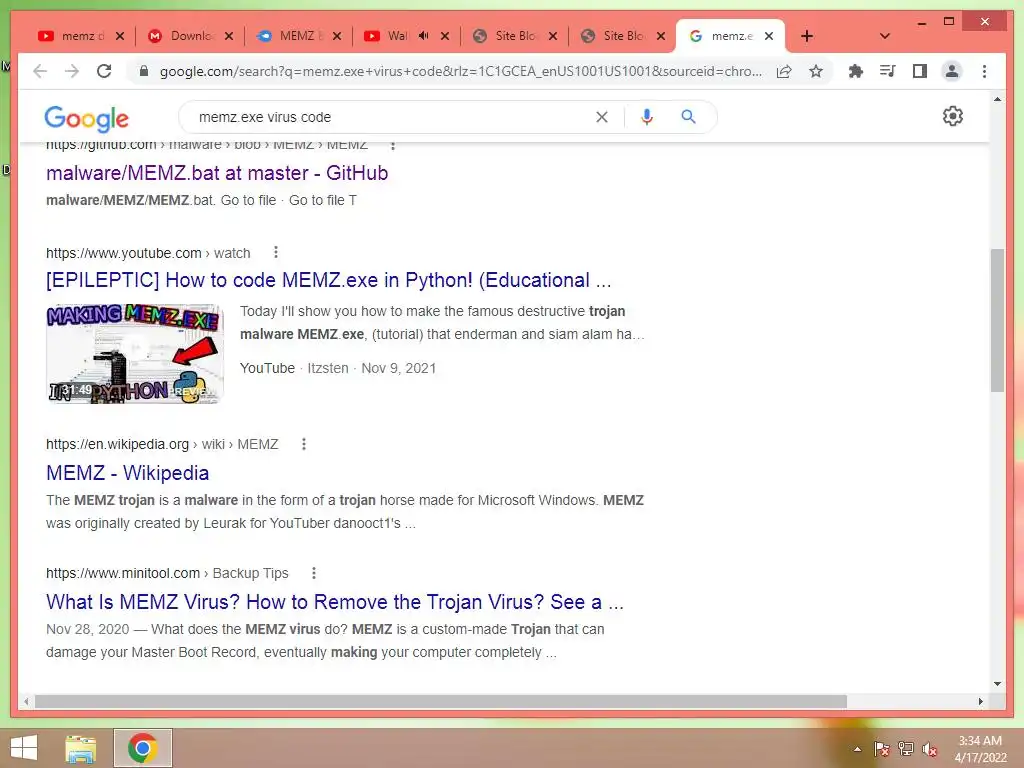Show hidden system tray icons
This screenshot has height=768, width=1024.
coord(857,749)
